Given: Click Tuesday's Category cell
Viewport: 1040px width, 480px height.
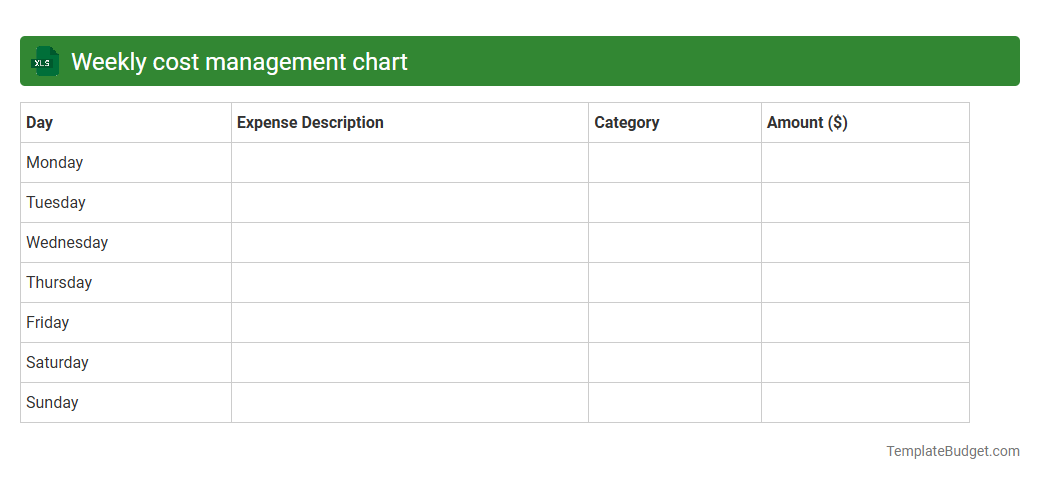Looking at the screenshot, I should click(x=675, y=203).
